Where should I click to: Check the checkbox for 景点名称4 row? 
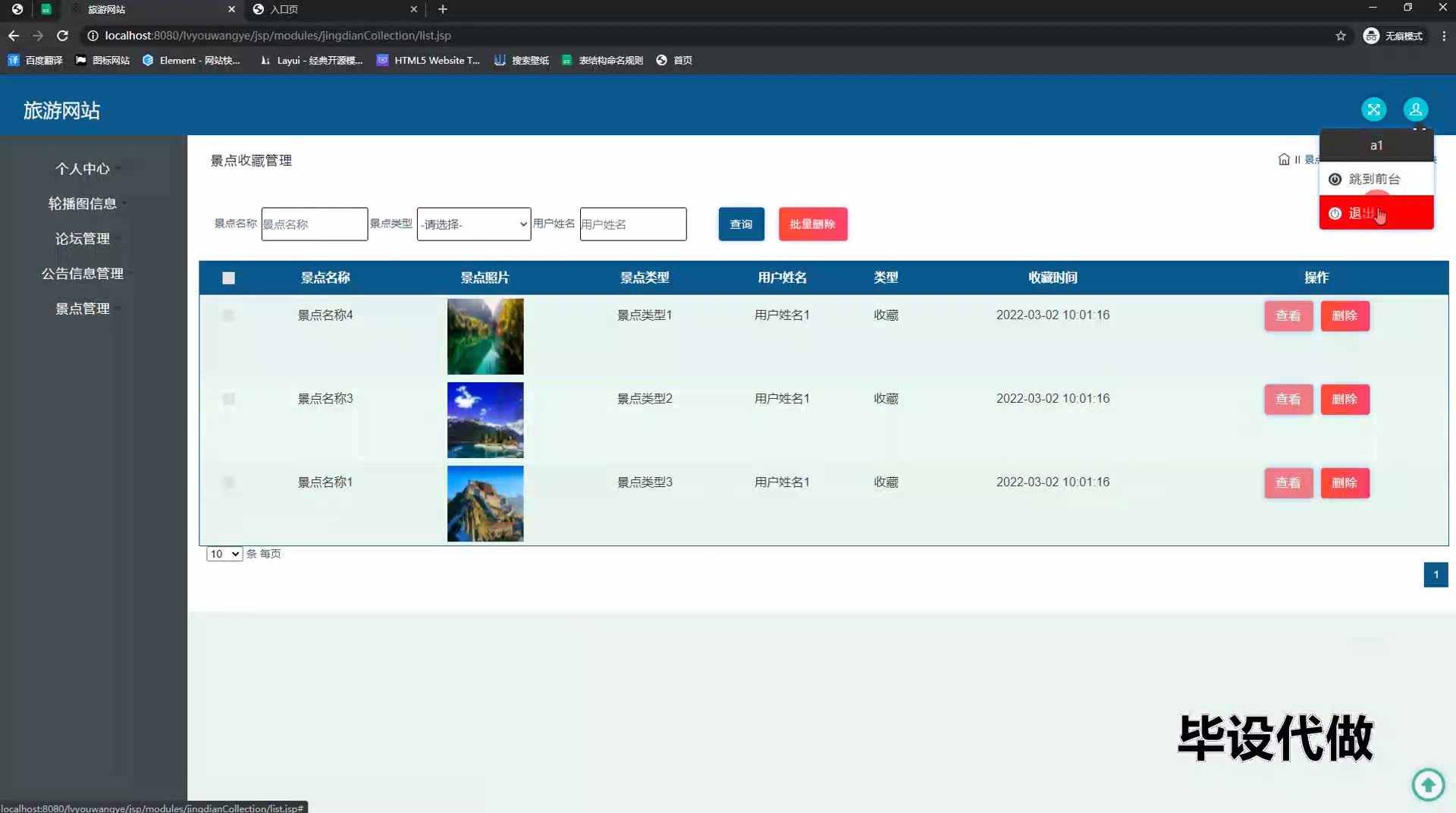[228, 315]
